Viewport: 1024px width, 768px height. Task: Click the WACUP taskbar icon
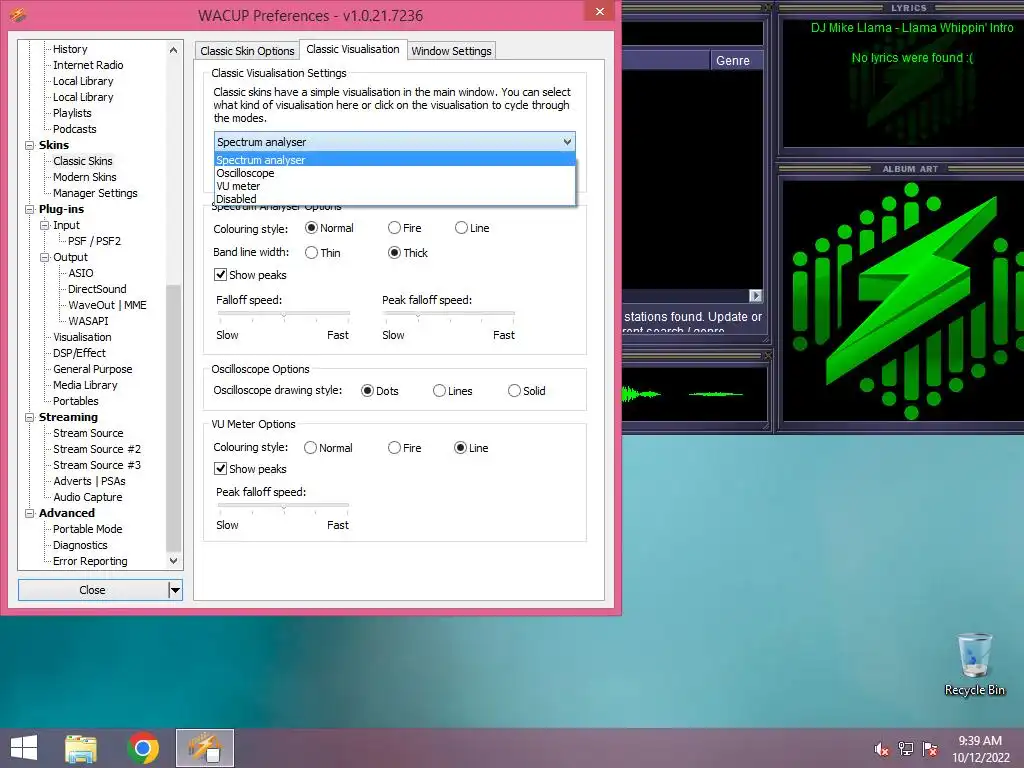pos(204,748)
